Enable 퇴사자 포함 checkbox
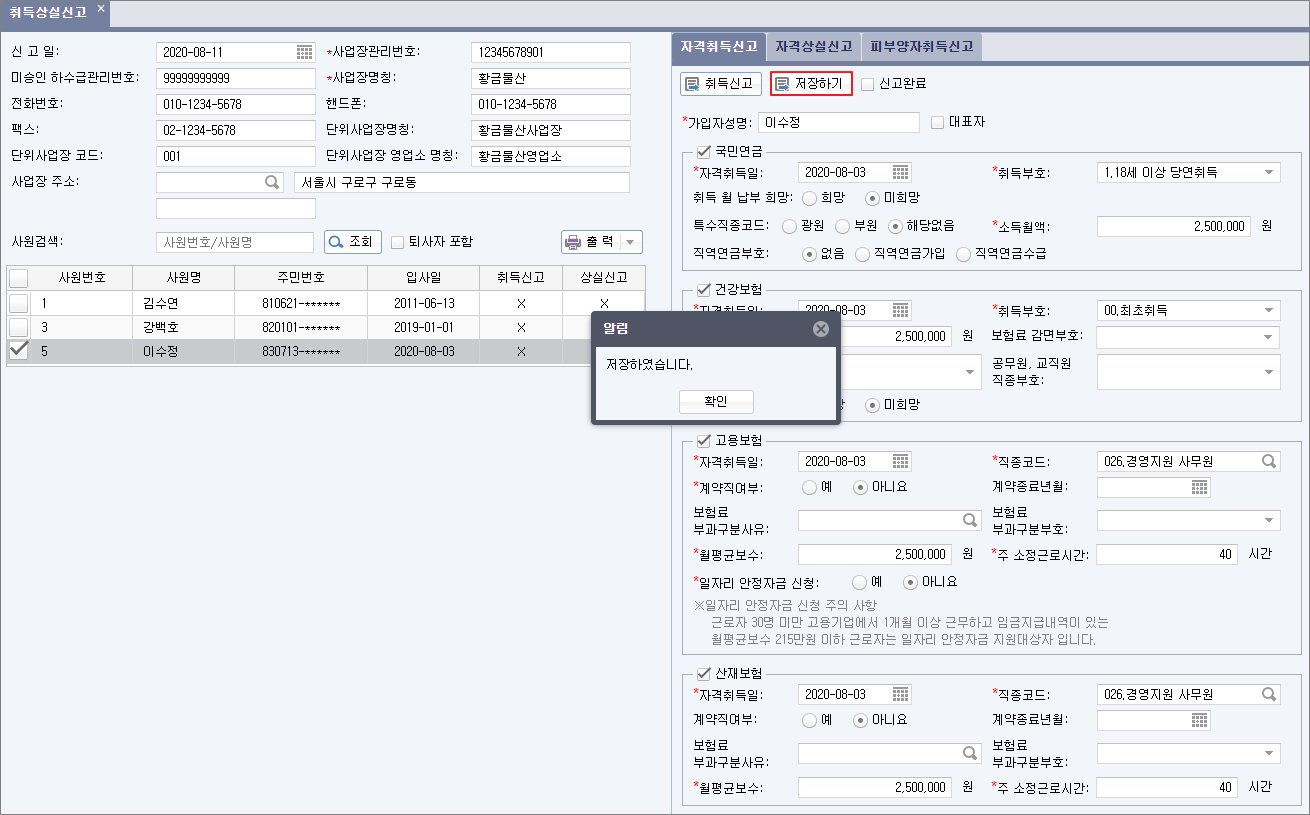 (x=397, y=242)
